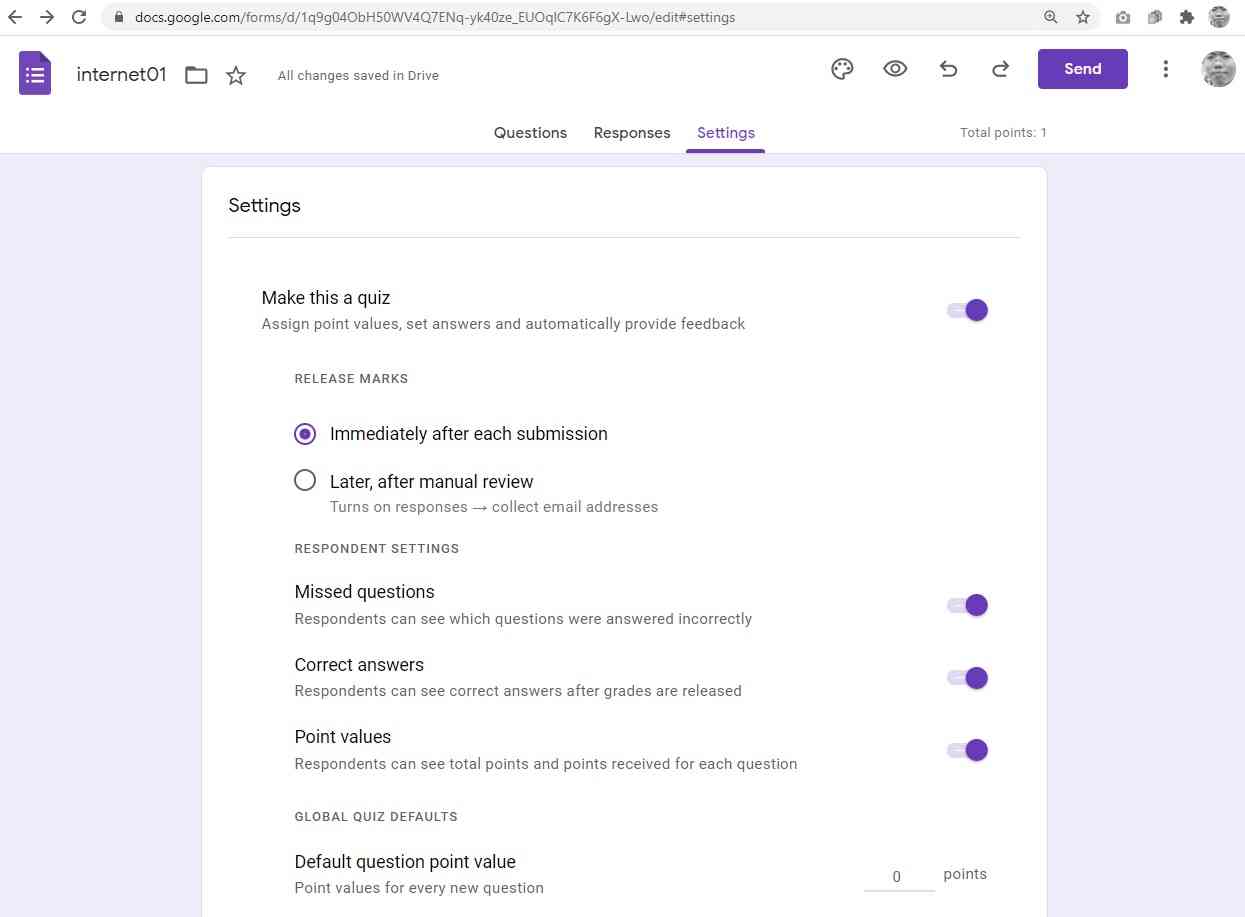Switch to the Questions tab
The width and height of the screenshot is (1245, 917).
pyautogui.click(x=530, y=133)
